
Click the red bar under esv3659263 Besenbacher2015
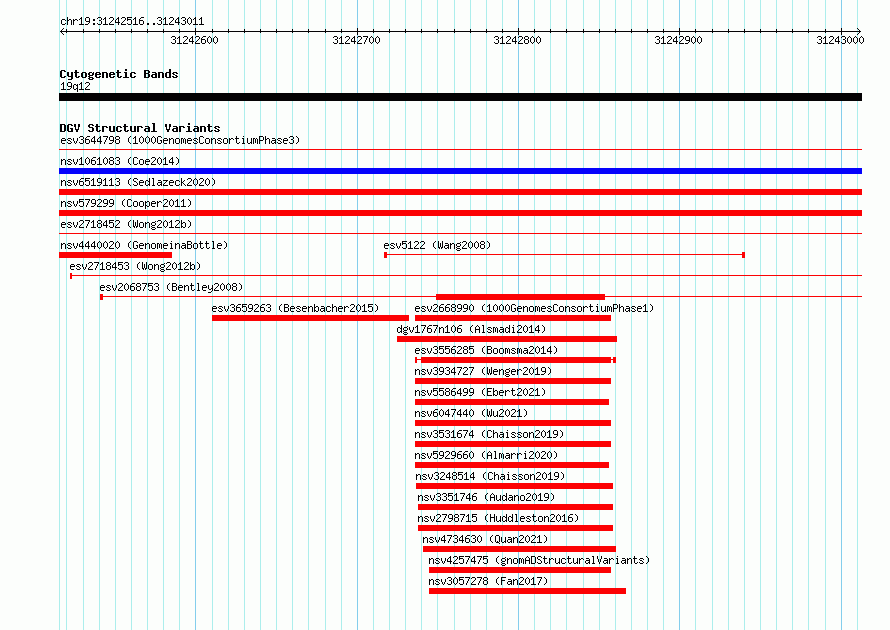310,318
